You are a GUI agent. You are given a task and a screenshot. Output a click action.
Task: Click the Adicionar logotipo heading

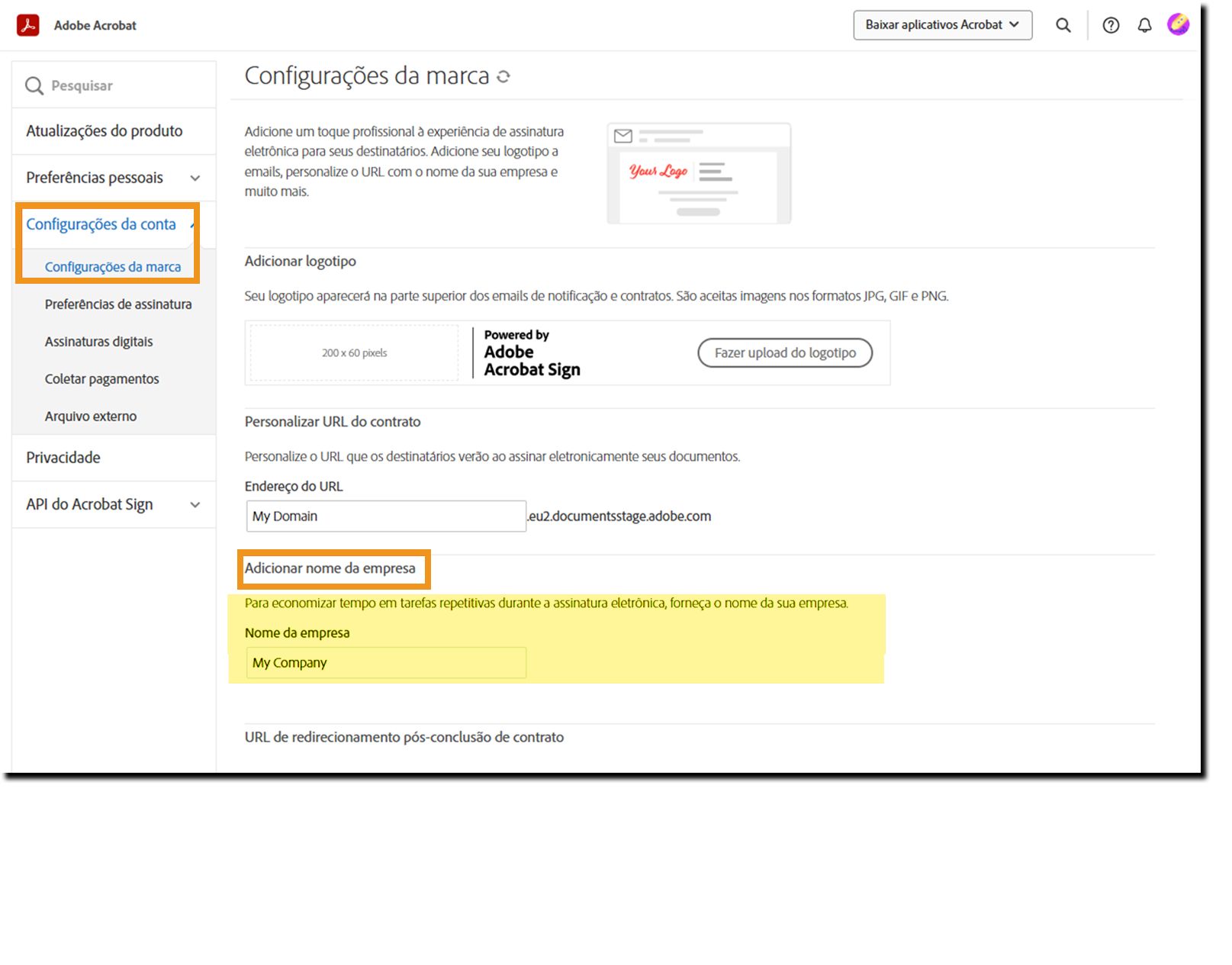(x=301, y=261)
